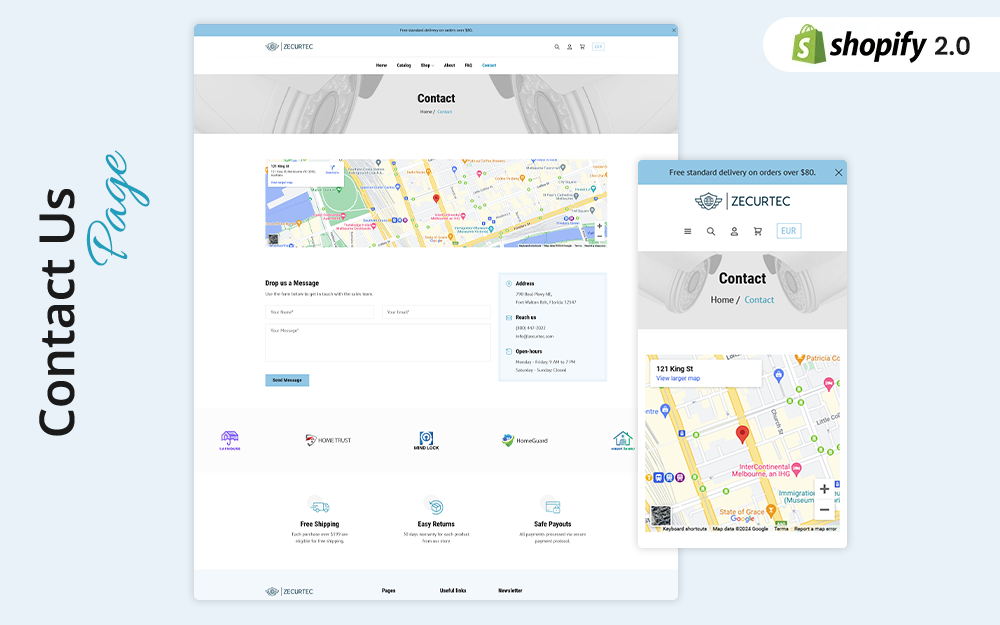Click the red location pin on desktop map
Viewport: 1000px width, 625px height.
pos(436,199)
